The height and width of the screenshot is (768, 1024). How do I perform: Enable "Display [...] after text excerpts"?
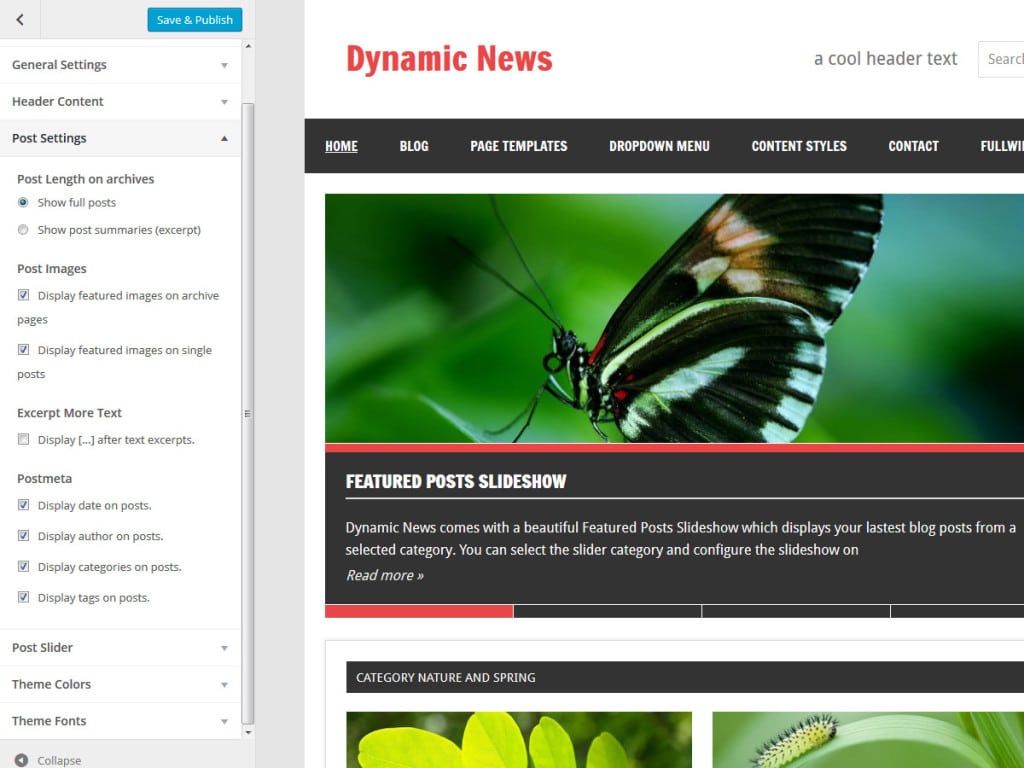click(x=23, y=439)
